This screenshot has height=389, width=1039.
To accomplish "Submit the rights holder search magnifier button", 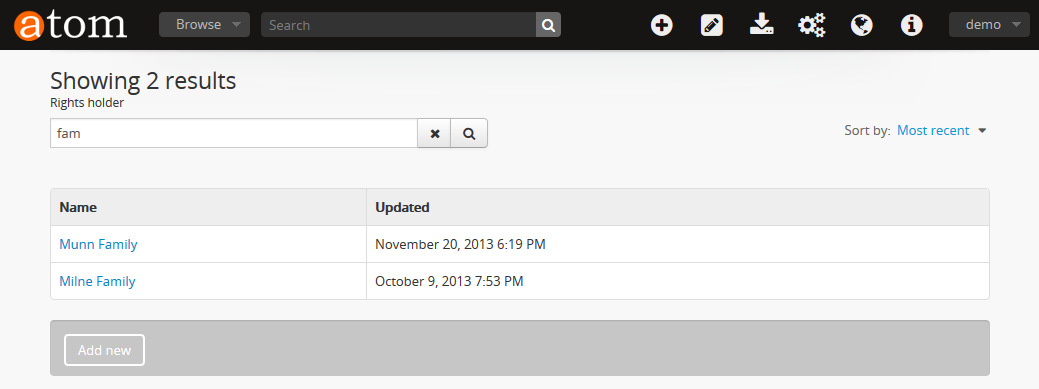I will click(469, 133).
